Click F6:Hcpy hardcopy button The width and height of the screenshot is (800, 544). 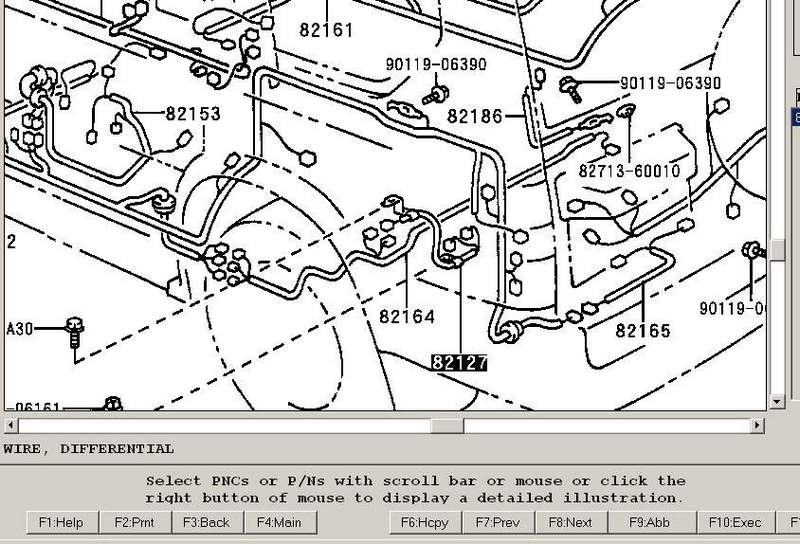(422, 523)
